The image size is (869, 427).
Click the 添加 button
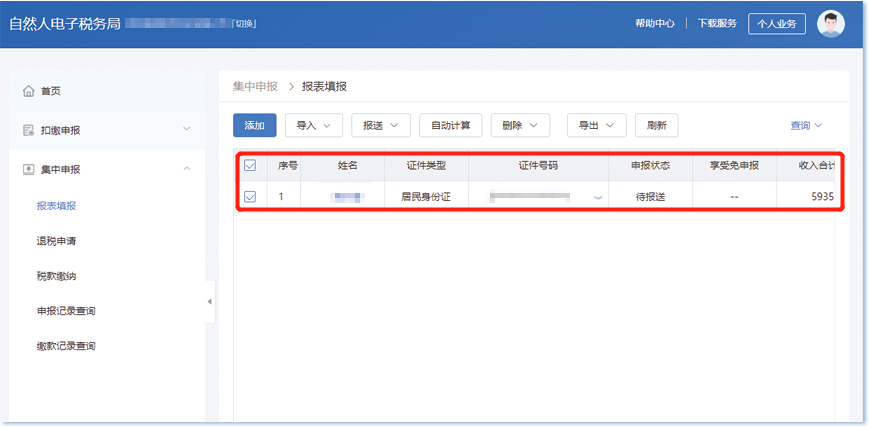tap(254, 125)
